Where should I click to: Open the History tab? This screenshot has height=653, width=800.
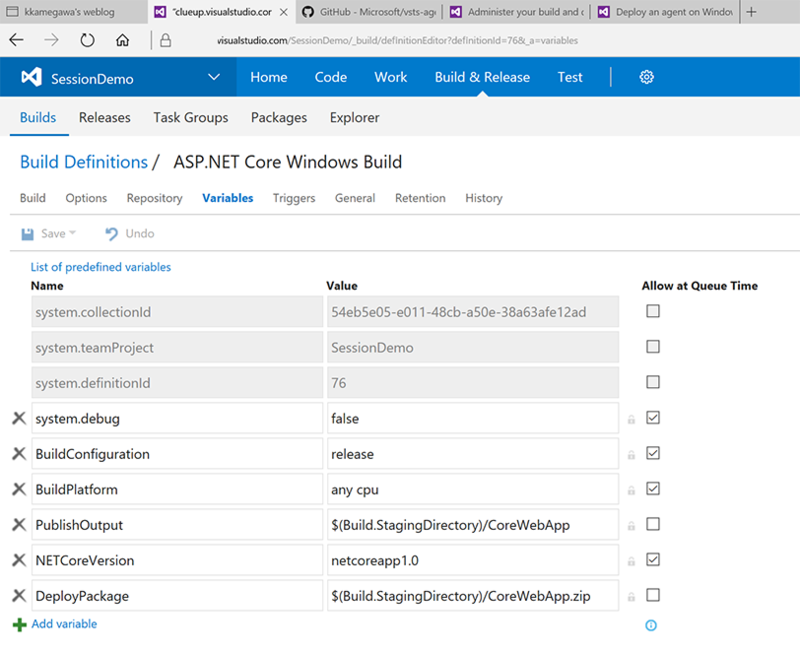point(484,198)
